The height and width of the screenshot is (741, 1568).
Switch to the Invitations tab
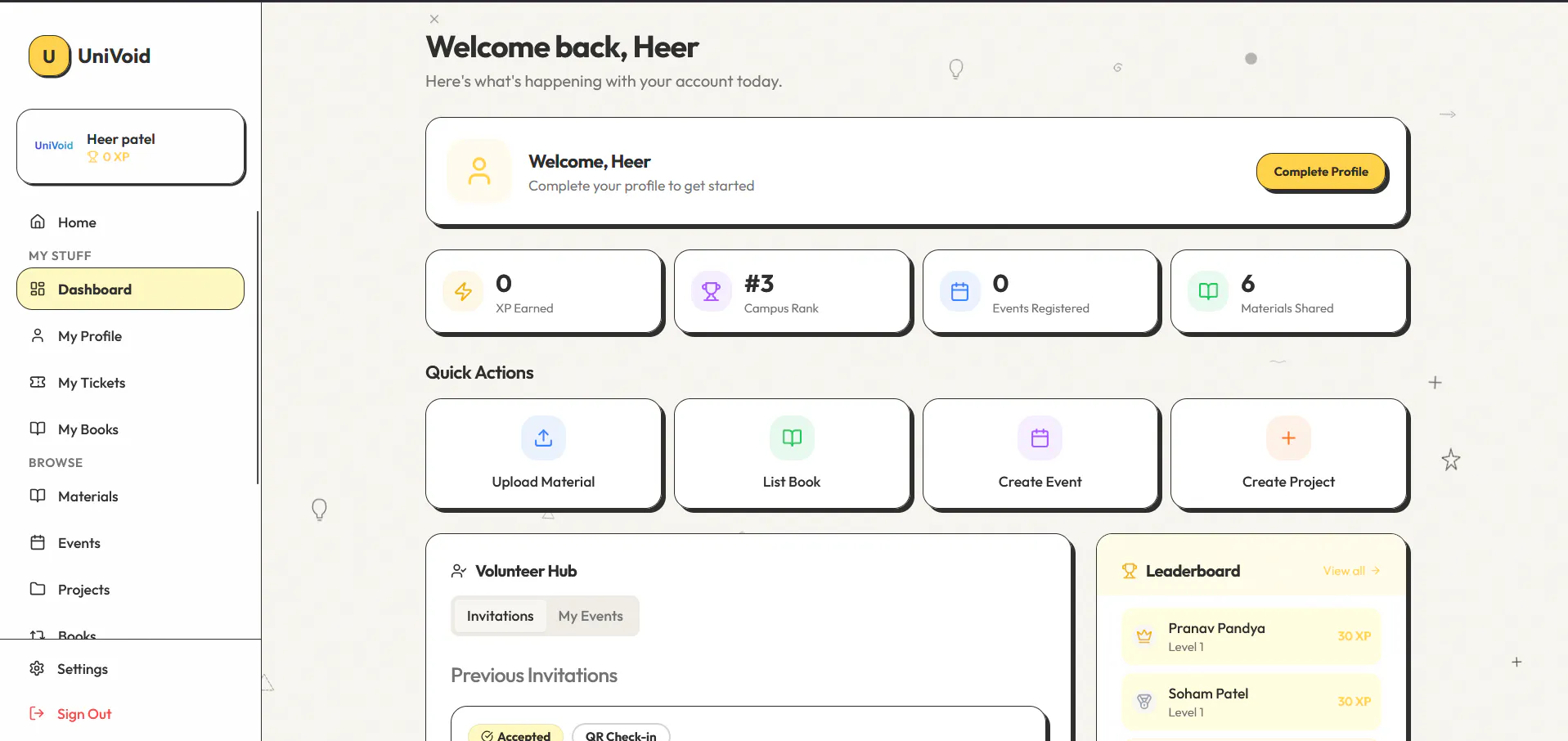500,616
